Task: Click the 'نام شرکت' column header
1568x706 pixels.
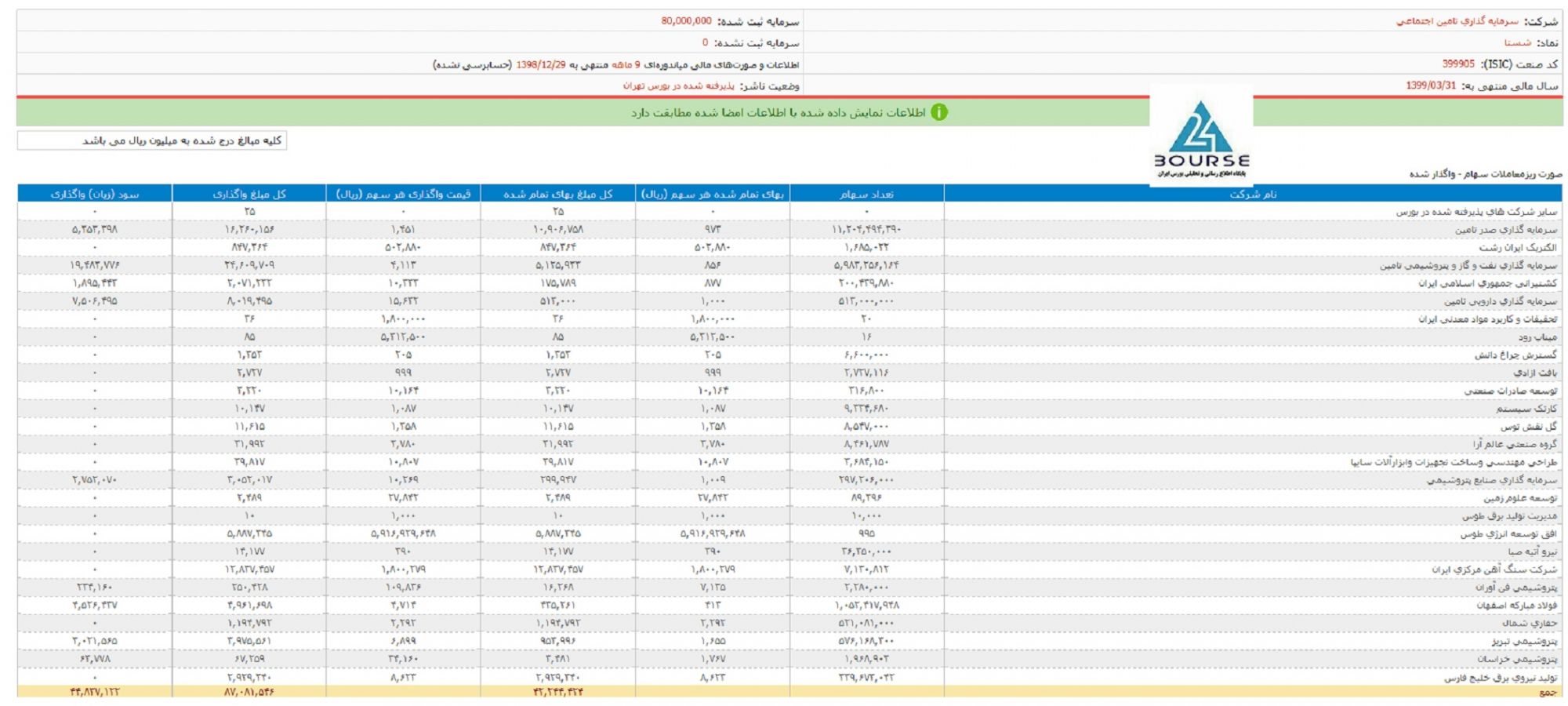Action: [1253, 194]
